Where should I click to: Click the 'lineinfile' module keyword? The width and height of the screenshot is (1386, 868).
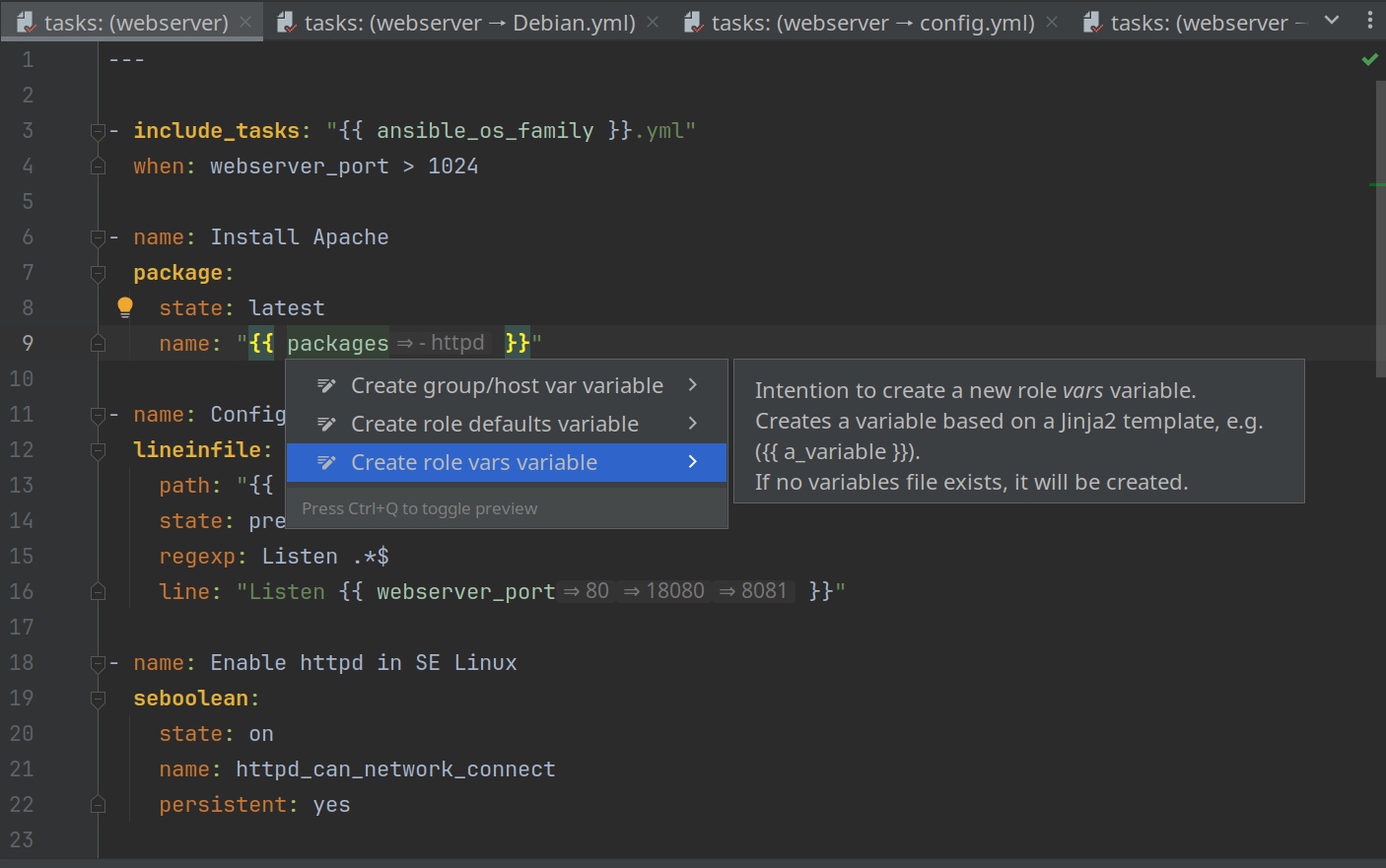coord(197,449)
